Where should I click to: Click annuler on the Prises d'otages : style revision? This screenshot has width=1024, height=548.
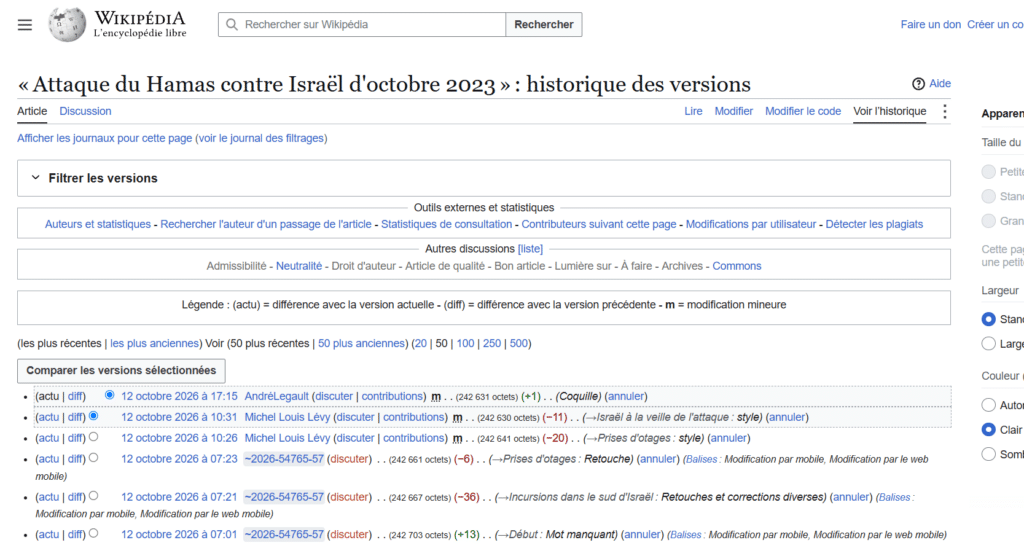click(x=729, y=438)
